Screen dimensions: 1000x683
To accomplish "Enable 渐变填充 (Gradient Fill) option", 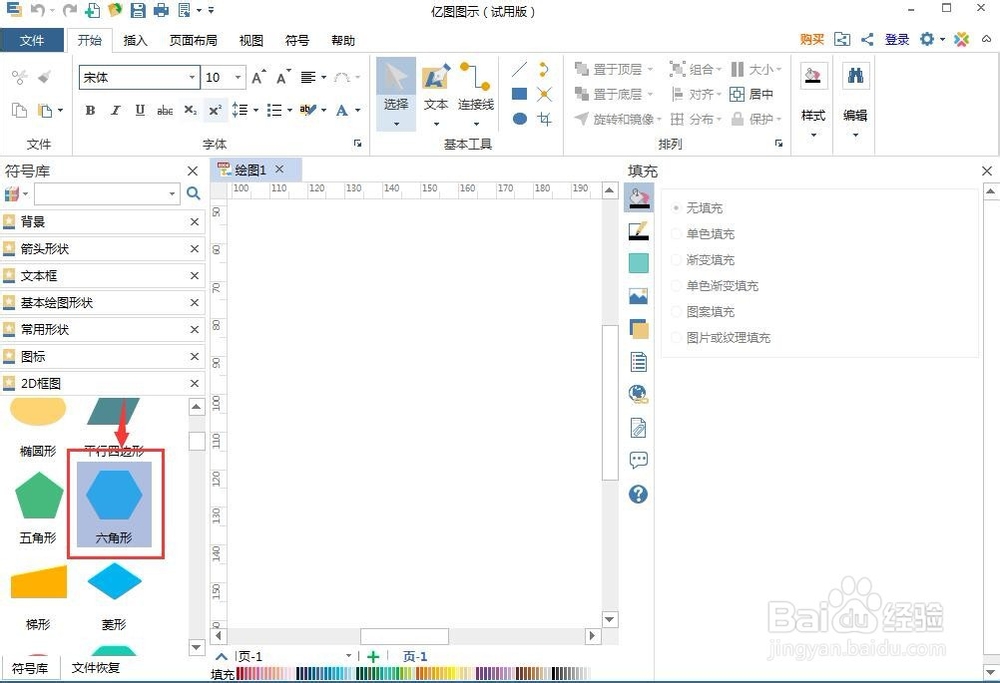I will tap(700, 259).
